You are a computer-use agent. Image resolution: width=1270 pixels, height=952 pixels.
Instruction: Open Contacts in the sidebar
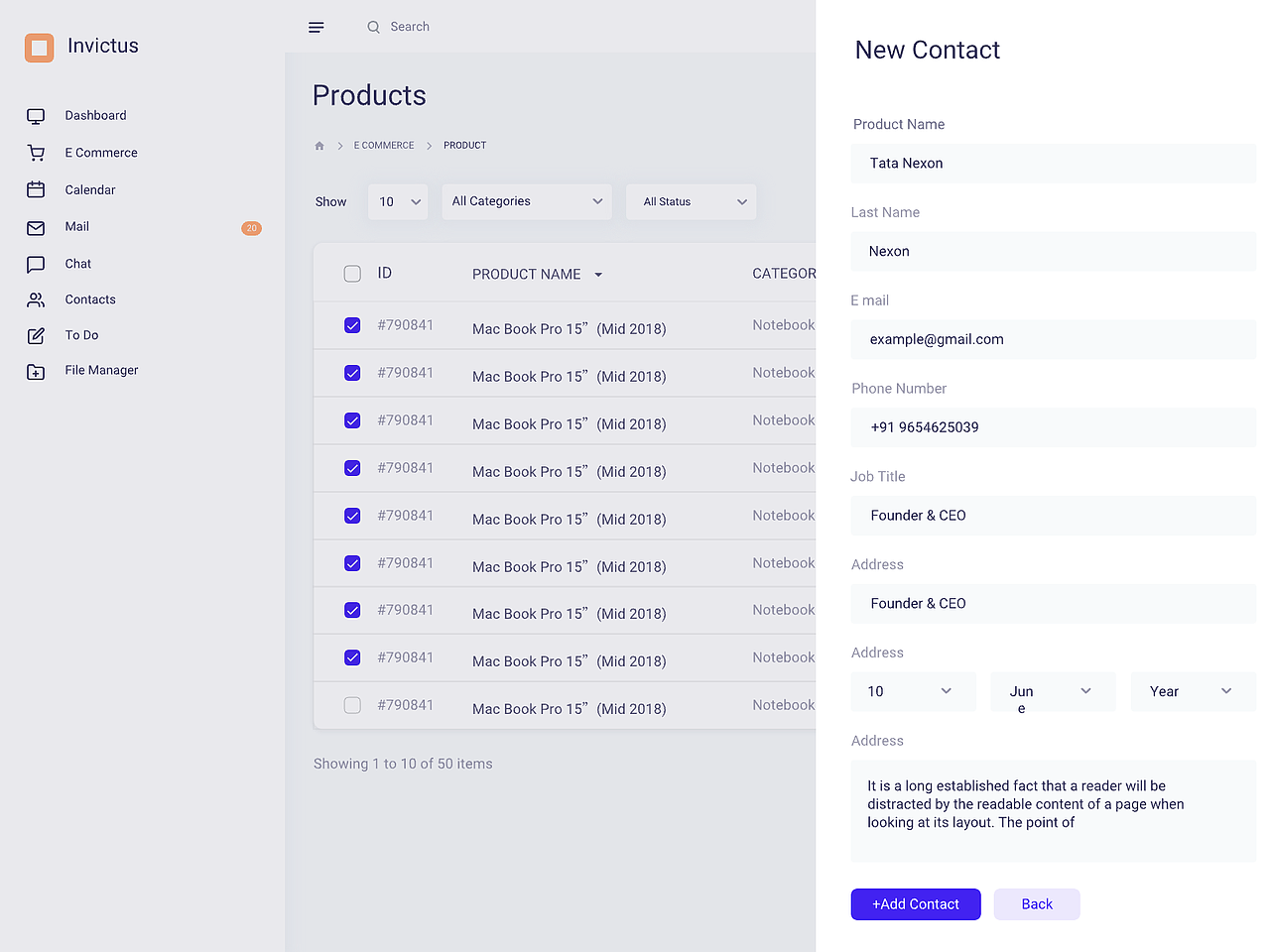90,299
